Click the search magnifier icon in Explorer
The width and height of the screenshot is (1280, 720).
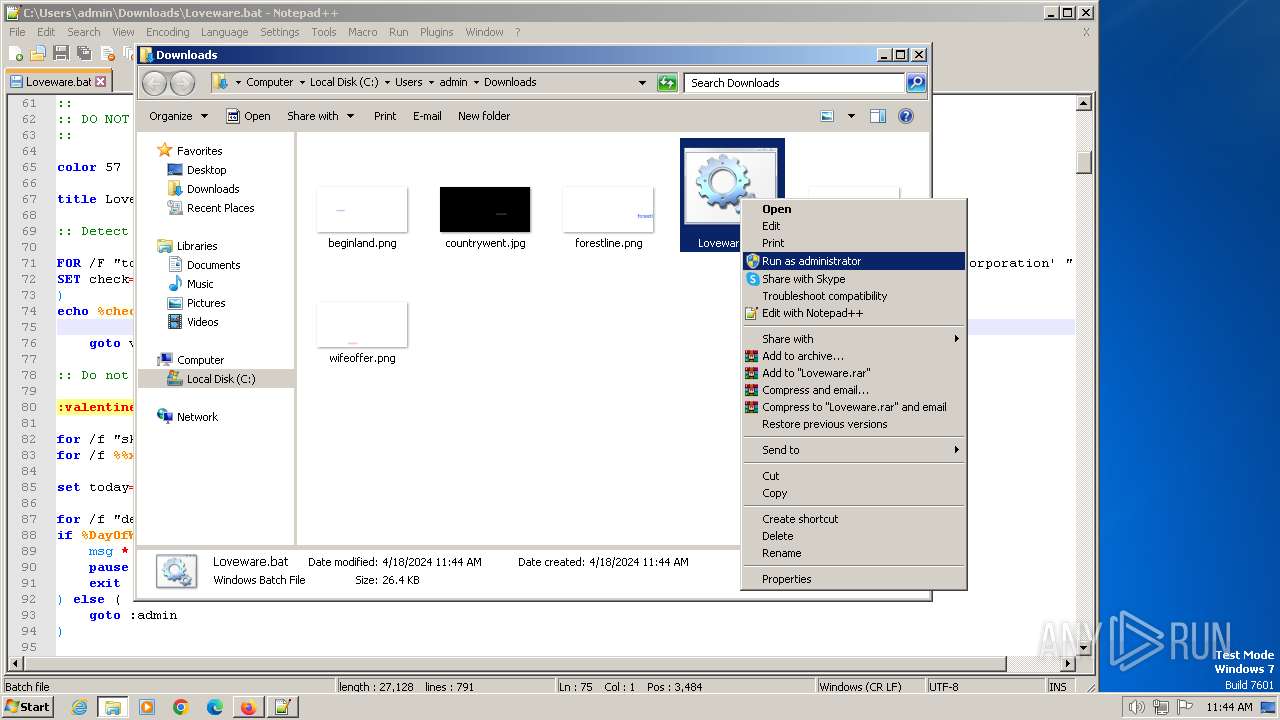click(x=915, y=83)
